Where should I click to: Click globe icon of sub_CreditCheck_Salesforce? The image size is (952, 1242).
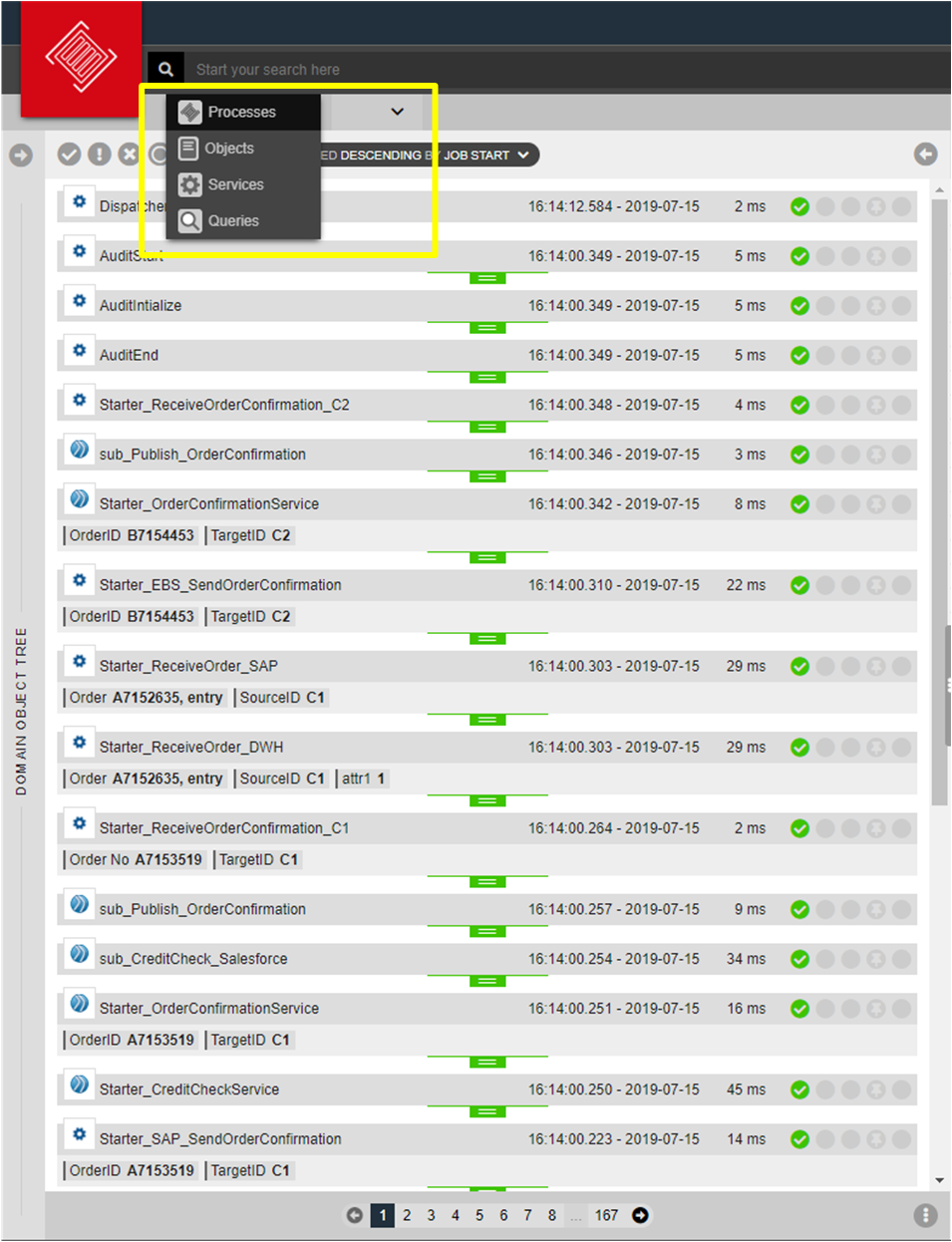[80, 954]
